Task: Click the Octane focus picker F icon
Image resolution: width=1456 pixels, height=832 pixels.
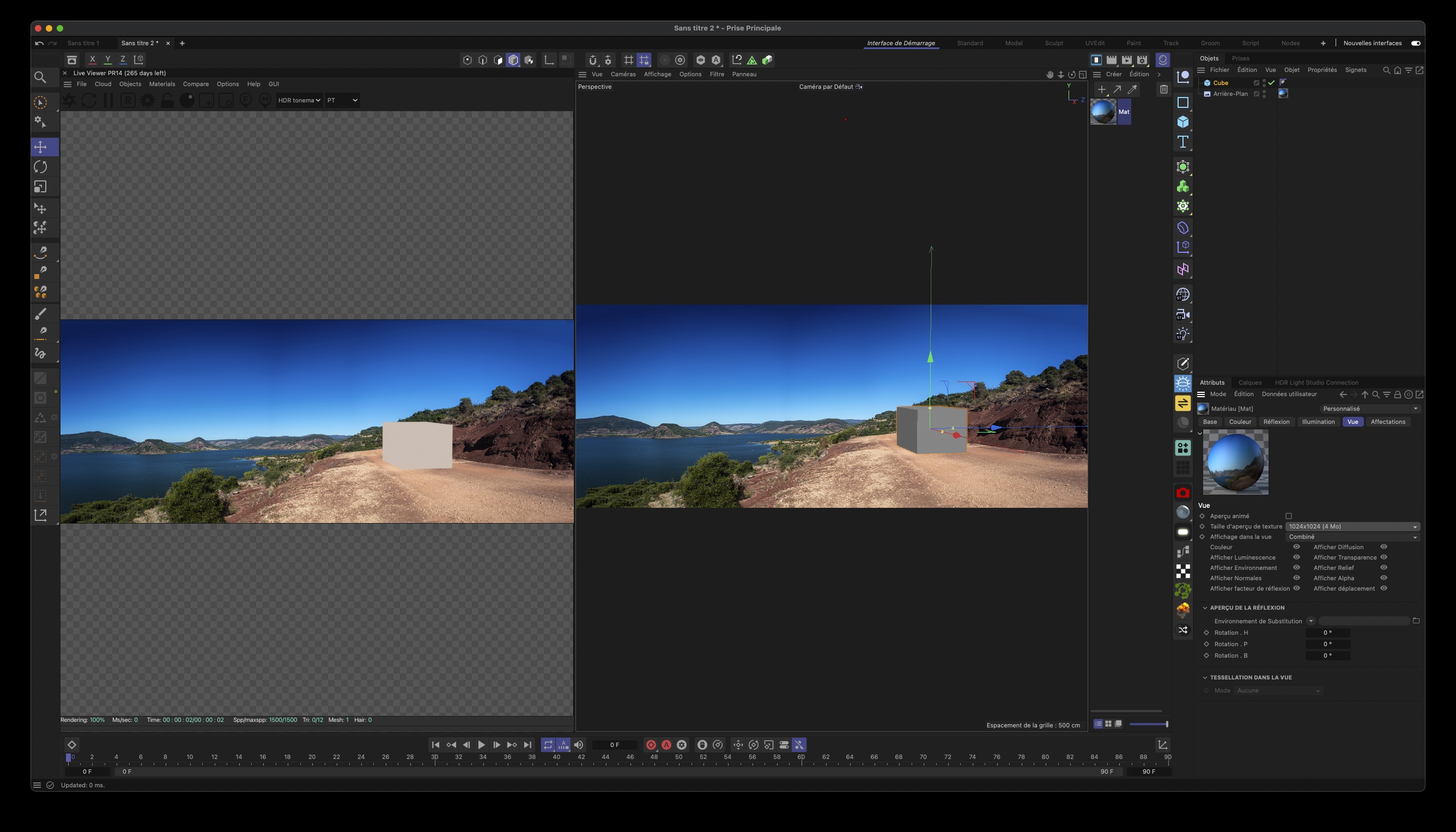Action: 245,101
